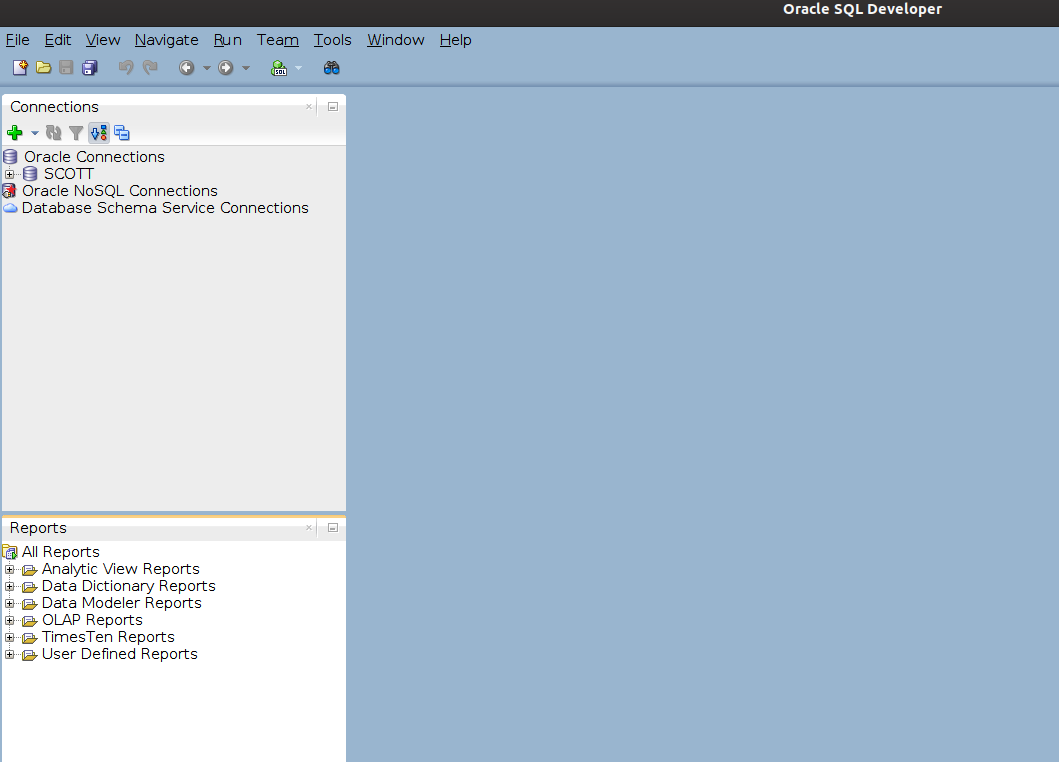Screen dimensions: 1059x762
Task: Expand Data Modeler Reports folder
Action: [x=9, y=603]
